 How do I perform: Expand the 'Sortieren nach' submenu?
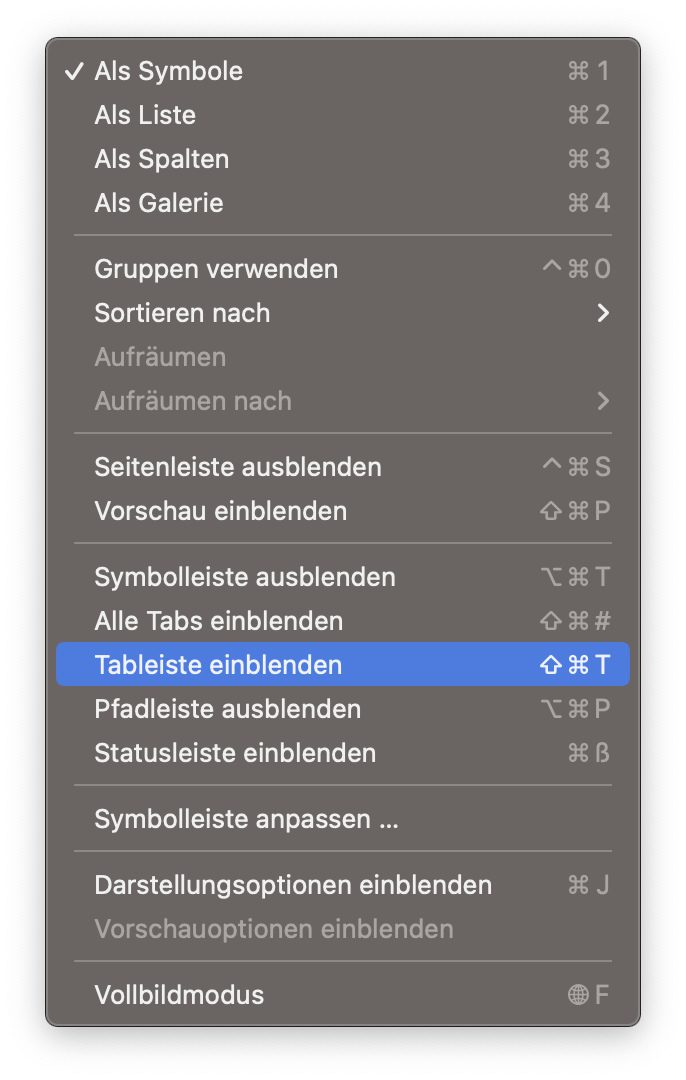[x=182, y=313]
